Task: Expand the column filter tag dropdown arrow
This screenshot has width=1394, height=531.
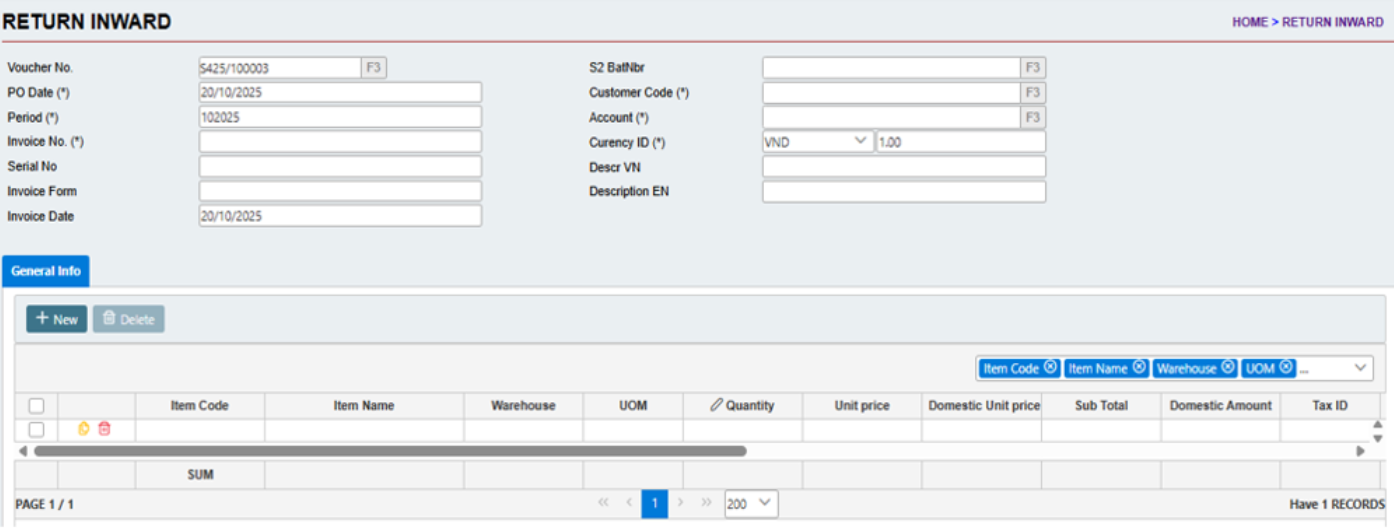Action: pos(1360,368)
